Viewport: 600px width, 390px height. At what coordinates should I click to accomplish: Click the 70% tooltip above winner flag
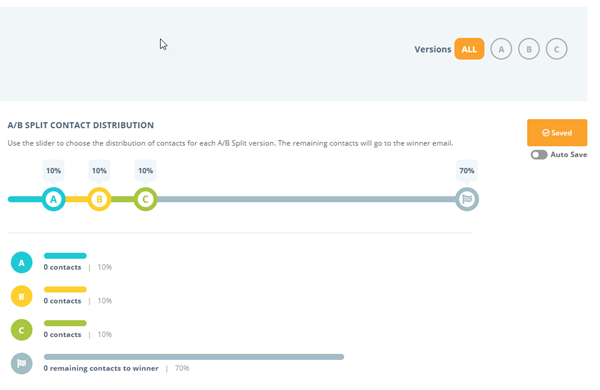pos(467,171)
